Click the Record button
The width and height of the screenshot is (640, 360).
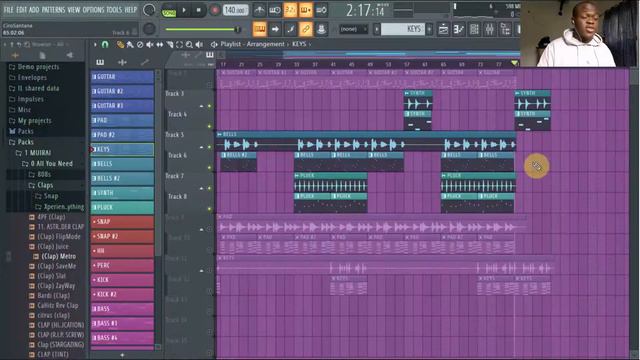(214, 10)
